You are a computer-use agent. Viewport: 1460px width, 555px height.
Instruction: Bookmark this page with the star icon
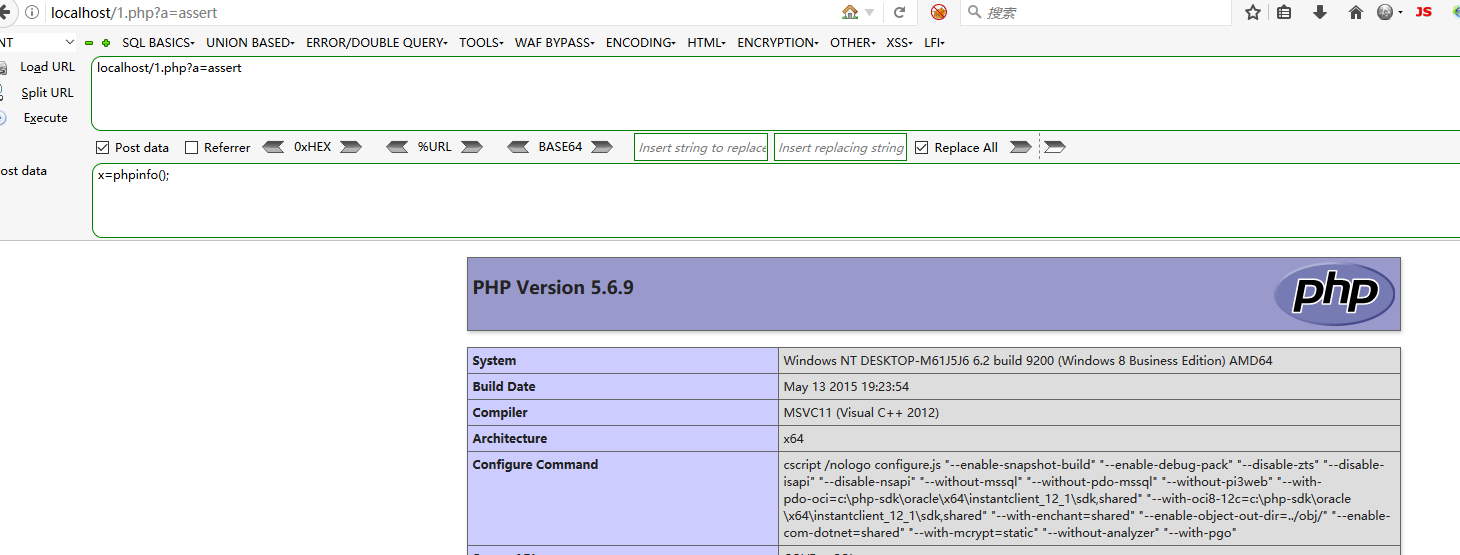1252,13
